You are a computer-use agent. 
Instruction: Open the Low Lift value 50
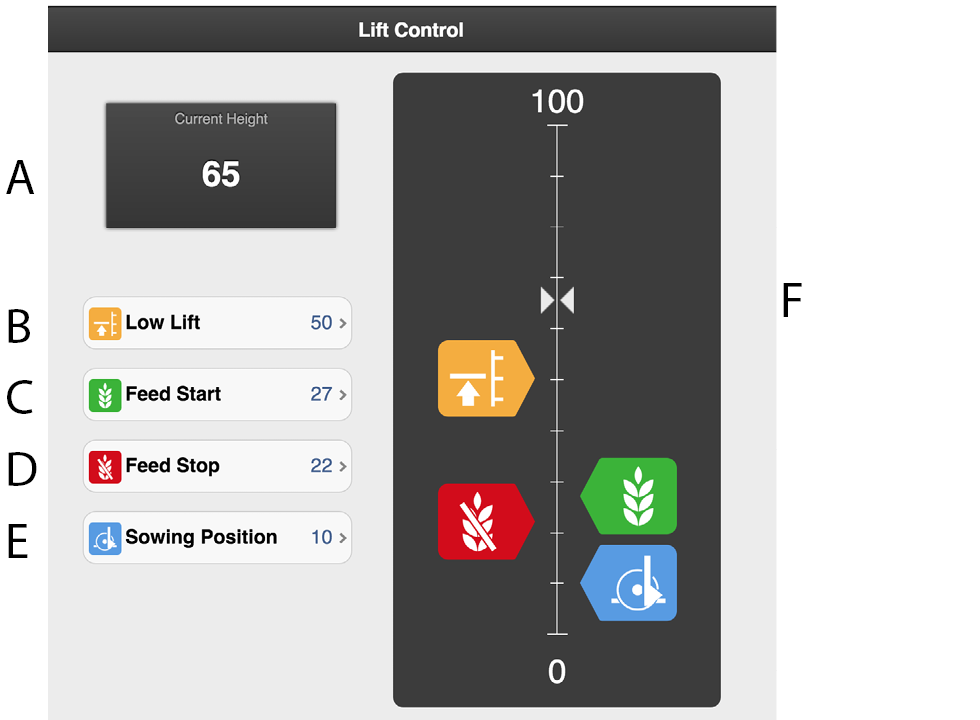tap(321, 323)
